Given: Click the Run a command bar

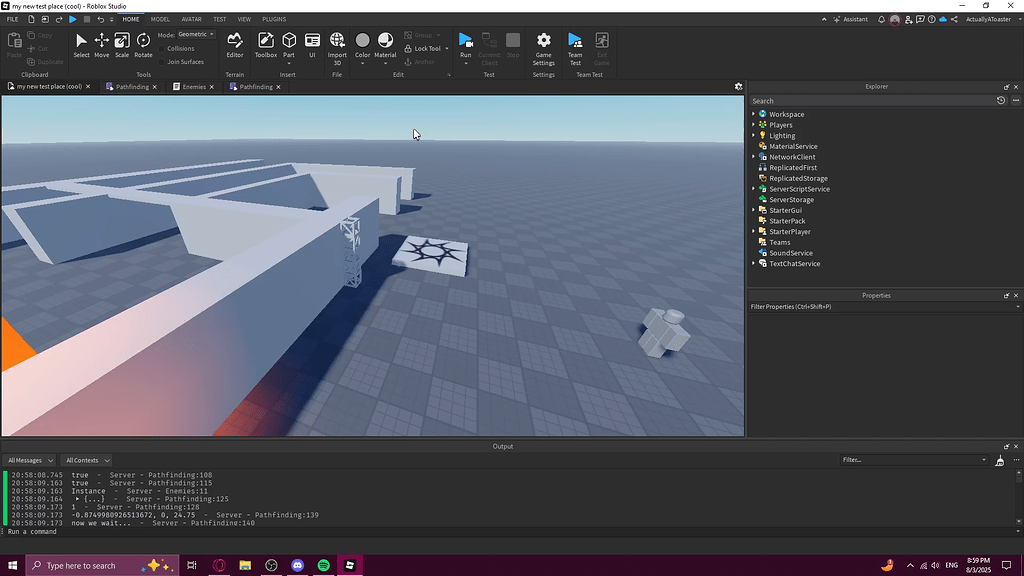Looking at the screenshot, I should coord(509,532).
